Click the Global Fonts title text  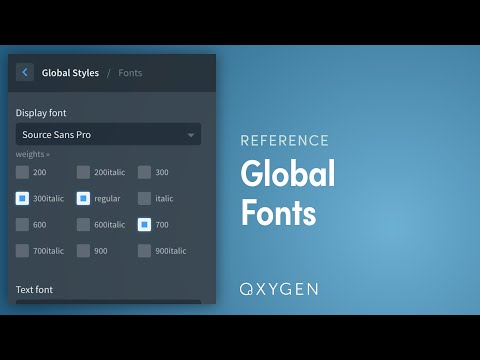[288, 193]
